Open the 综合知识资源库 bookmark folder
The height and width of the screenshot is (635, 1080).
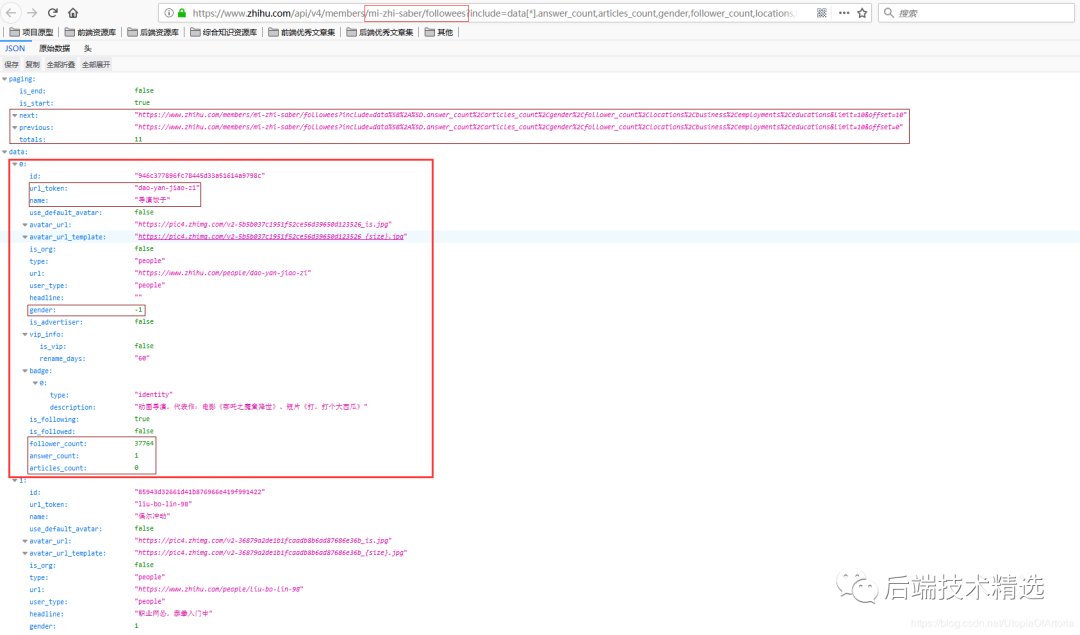[x=224, y=32]
